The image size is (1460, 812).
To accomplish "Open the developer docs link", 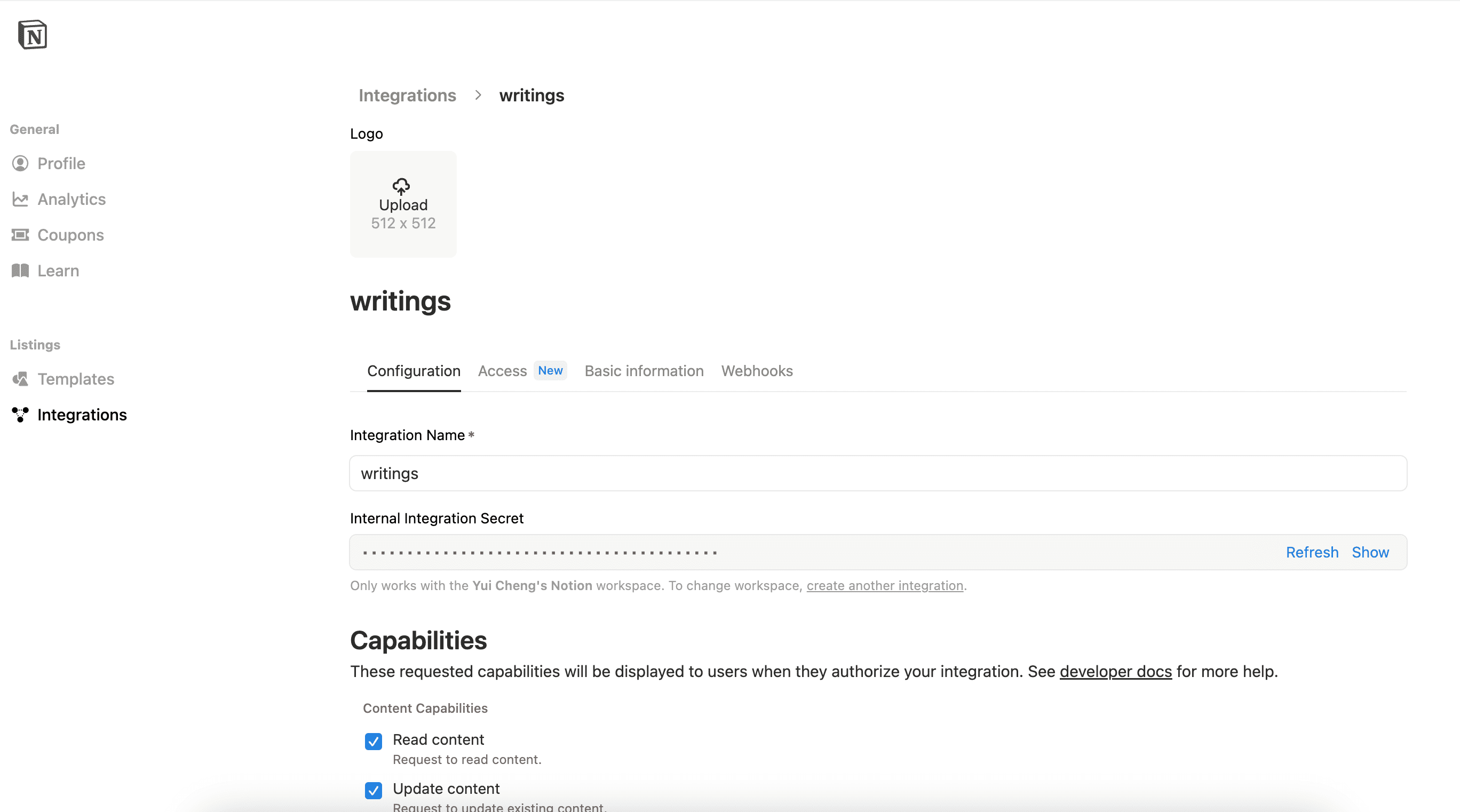I will coord(1115,672).
